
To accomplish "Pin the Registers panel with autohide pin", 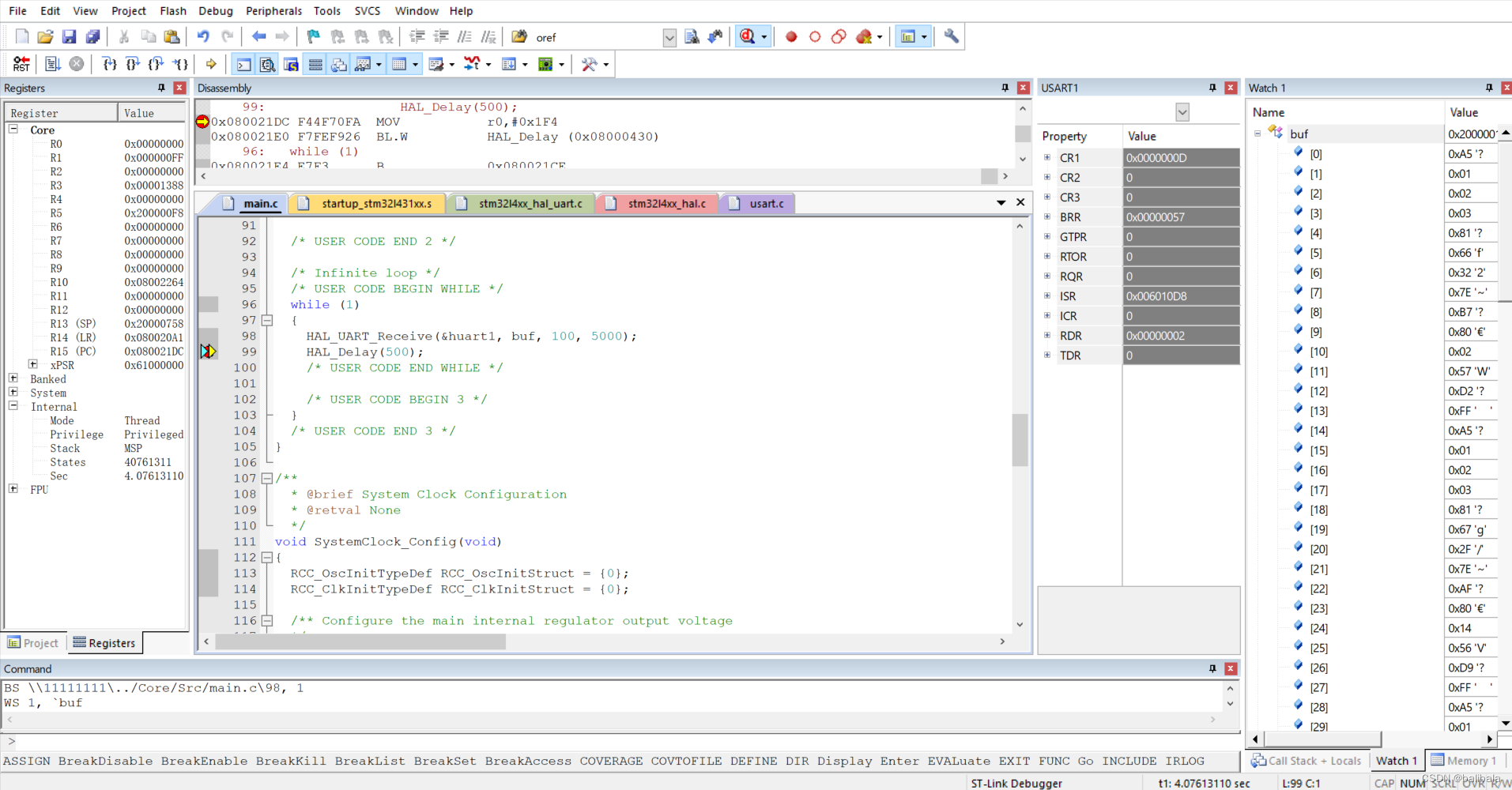I will (x=161, y=88).
